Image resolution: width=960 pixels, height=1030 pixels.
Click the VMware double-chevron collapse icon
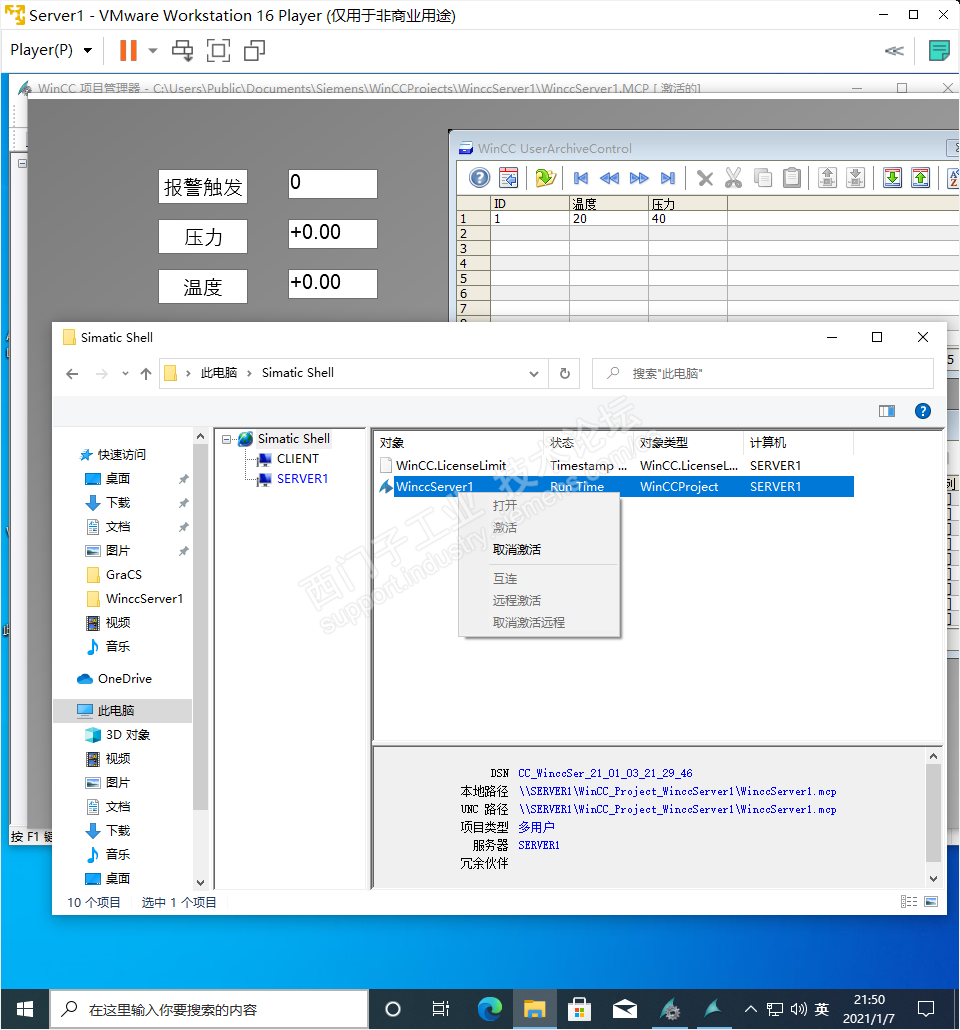tap(894, 51)
